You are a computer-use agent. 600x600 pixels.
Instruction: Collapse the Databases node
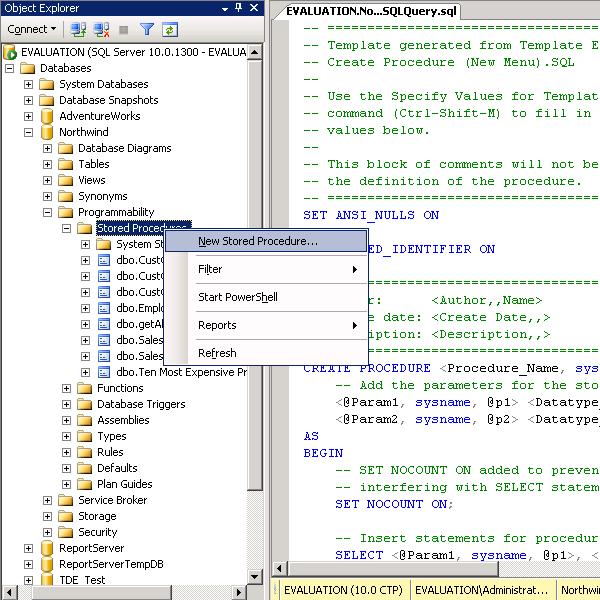tap(10, 68)
